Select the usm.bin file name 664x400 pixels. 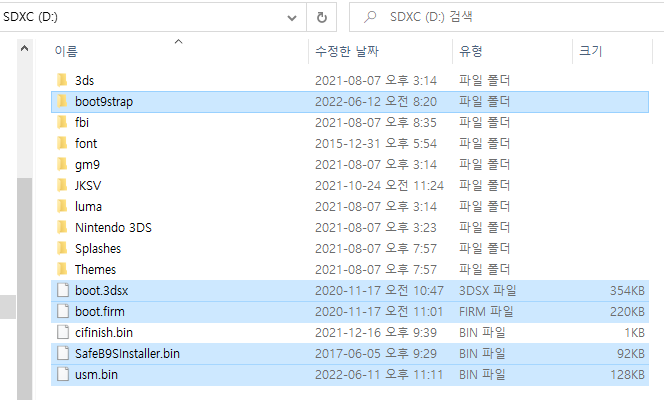point(96,375)
